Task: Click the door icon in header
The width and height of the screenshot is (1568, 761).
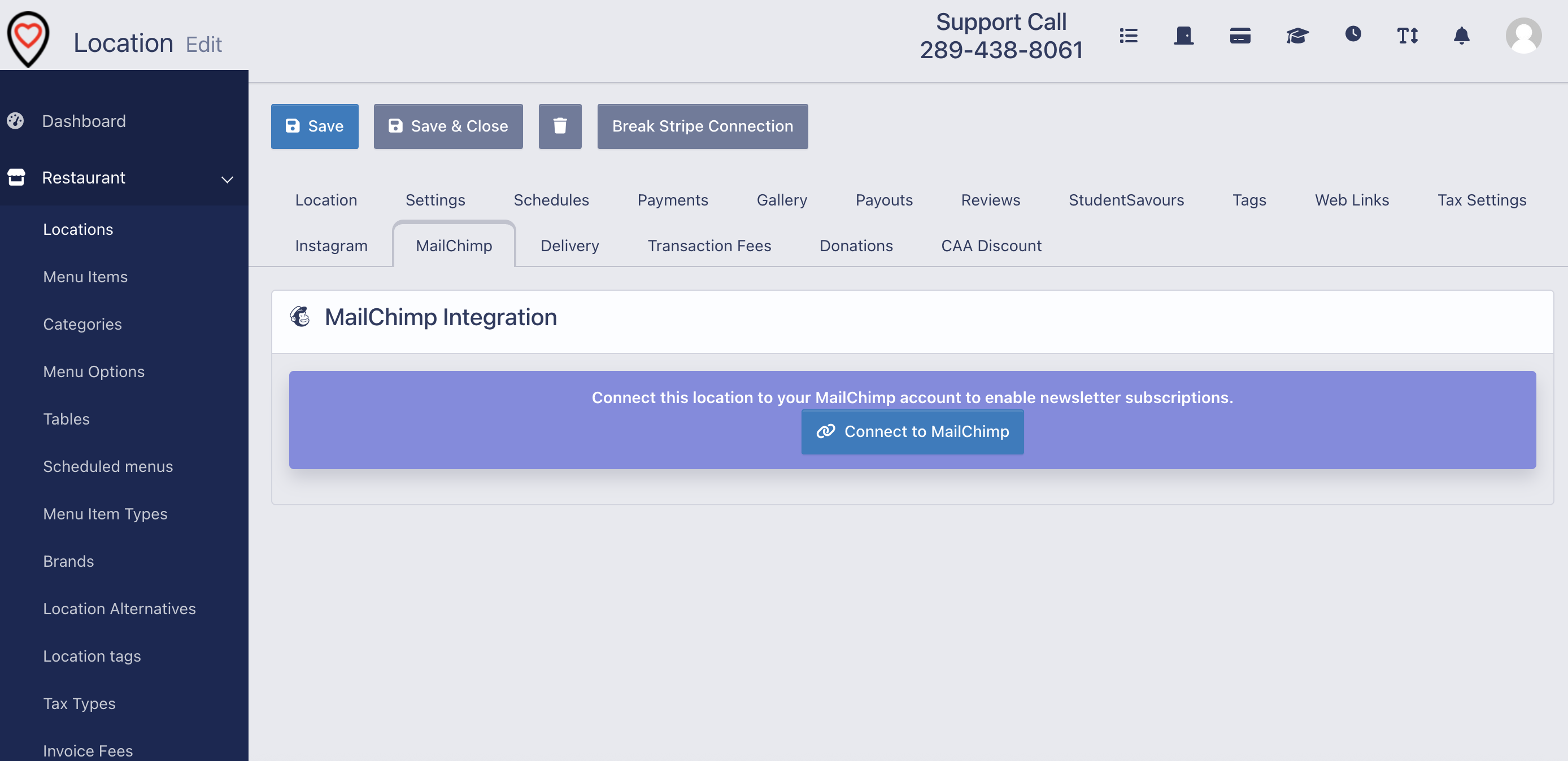Action: click(x=1183, y=36)
